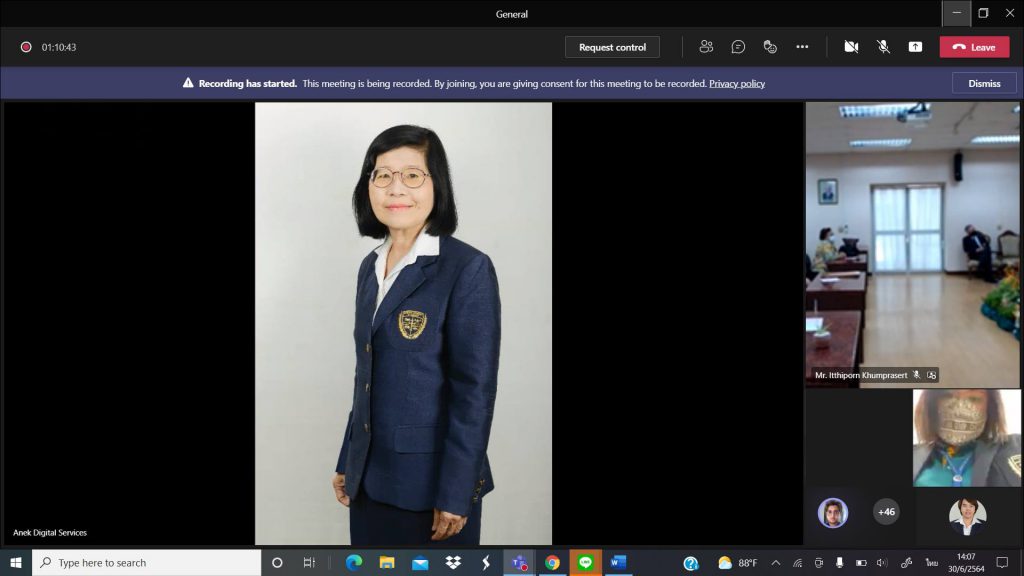The height and width of the screenshot is (576, 1024).
Task: Open the Action Center notifications icon
Action: pos(1002,562)
